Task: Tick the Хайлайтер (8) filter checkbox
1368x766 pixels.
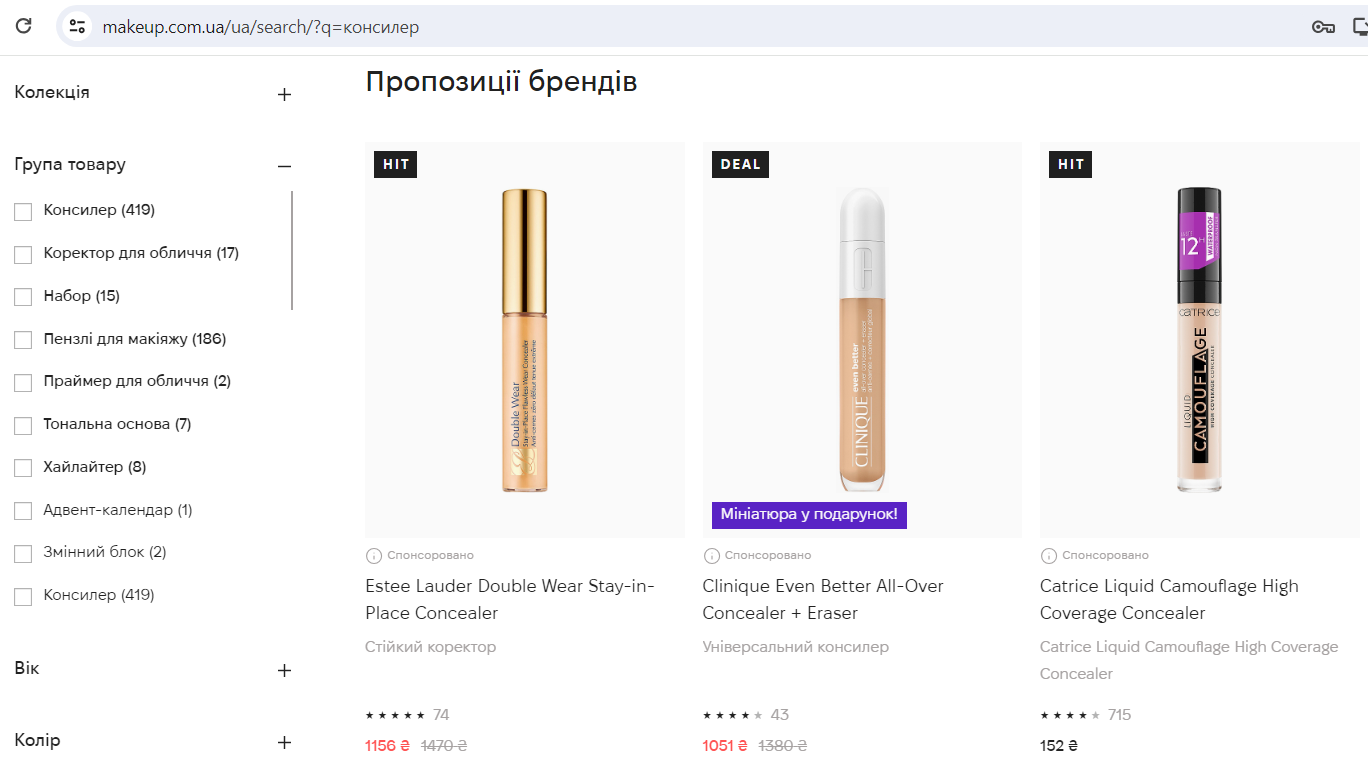Action: (x=23, y=468)
